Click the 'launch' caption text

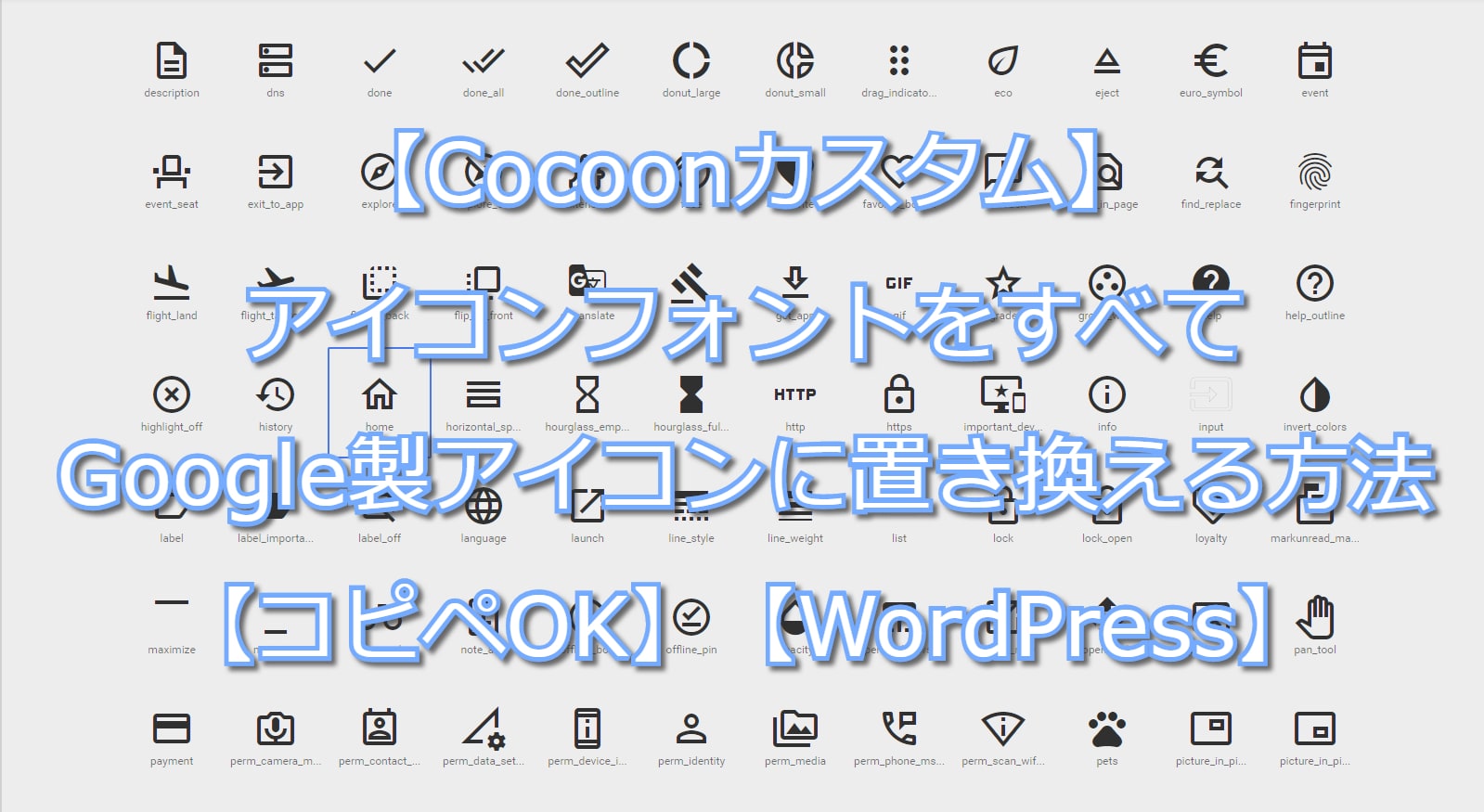(x=587, y=538)
